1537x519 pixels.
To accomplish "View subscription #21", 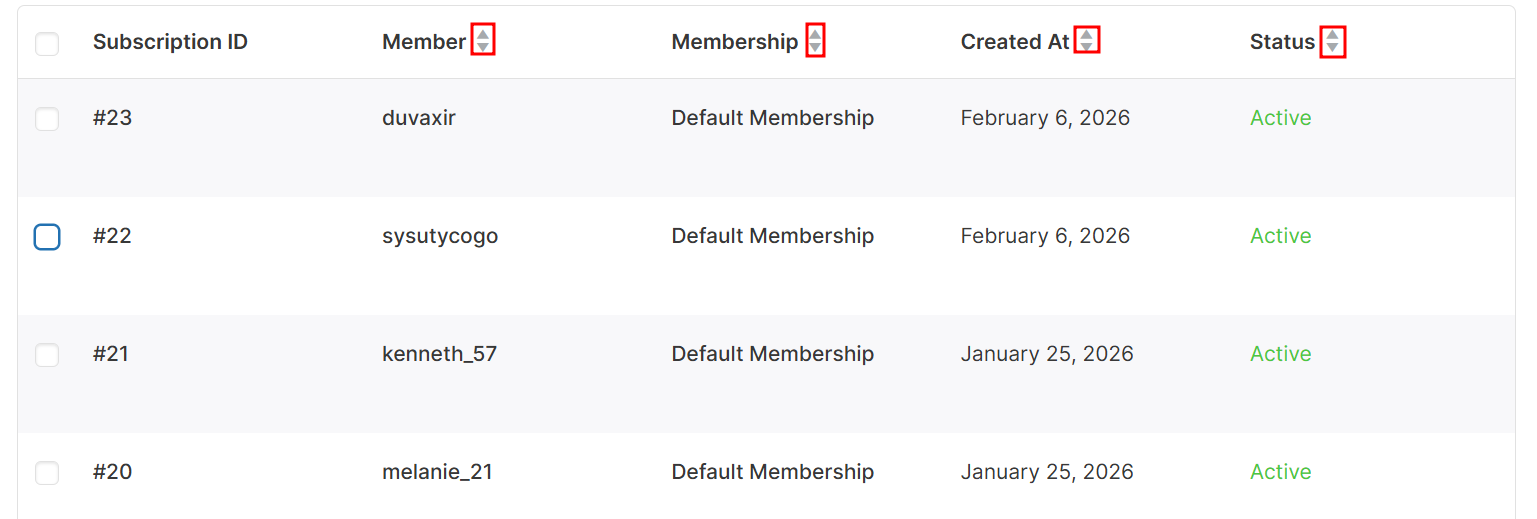I will pos(111,354).
